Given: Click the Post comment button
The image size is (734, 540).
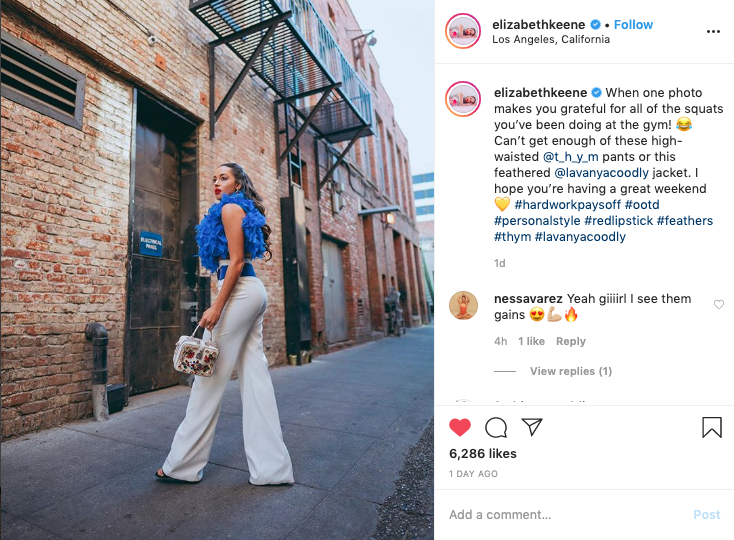Looking at the screenshot, I should pyautogui.click(x=706, y=515).
